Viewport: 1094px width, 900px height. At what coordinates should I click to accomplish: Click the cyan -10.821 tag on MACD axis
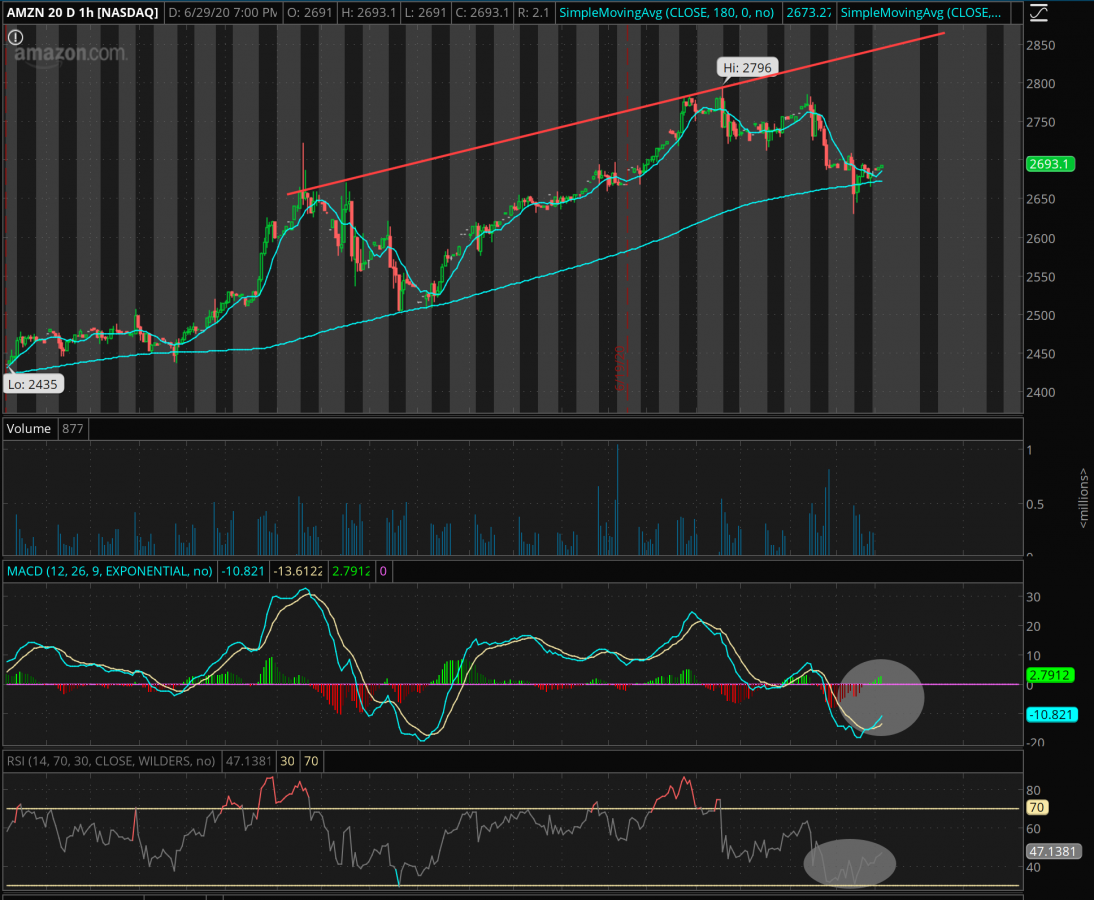[1051, 714]
